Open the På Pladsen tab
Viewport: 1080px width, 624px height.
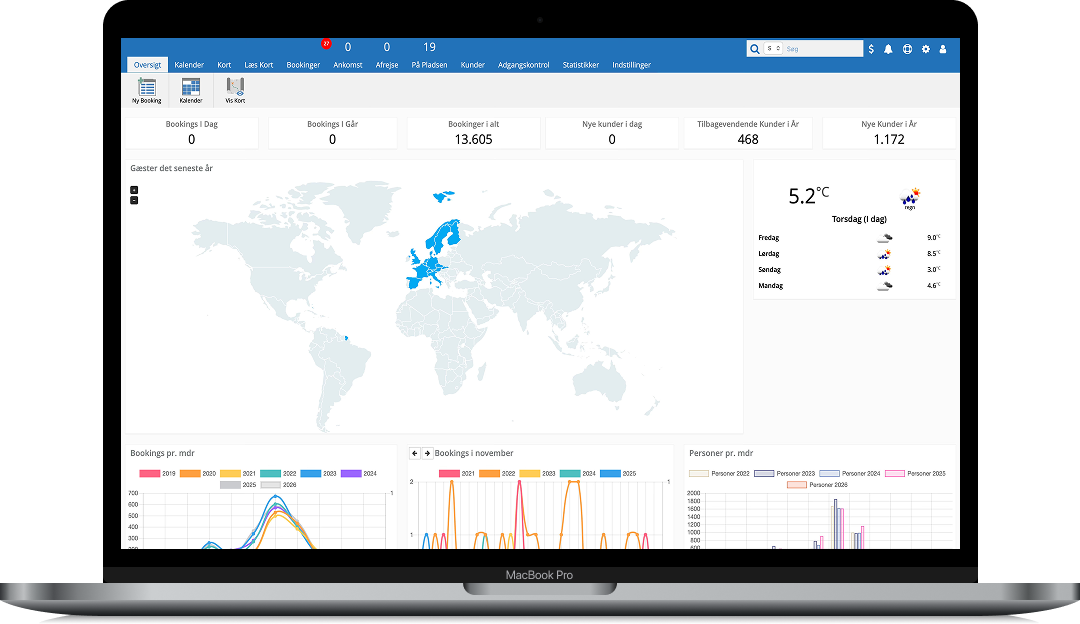pyautogui.click(x=429, y=65)
